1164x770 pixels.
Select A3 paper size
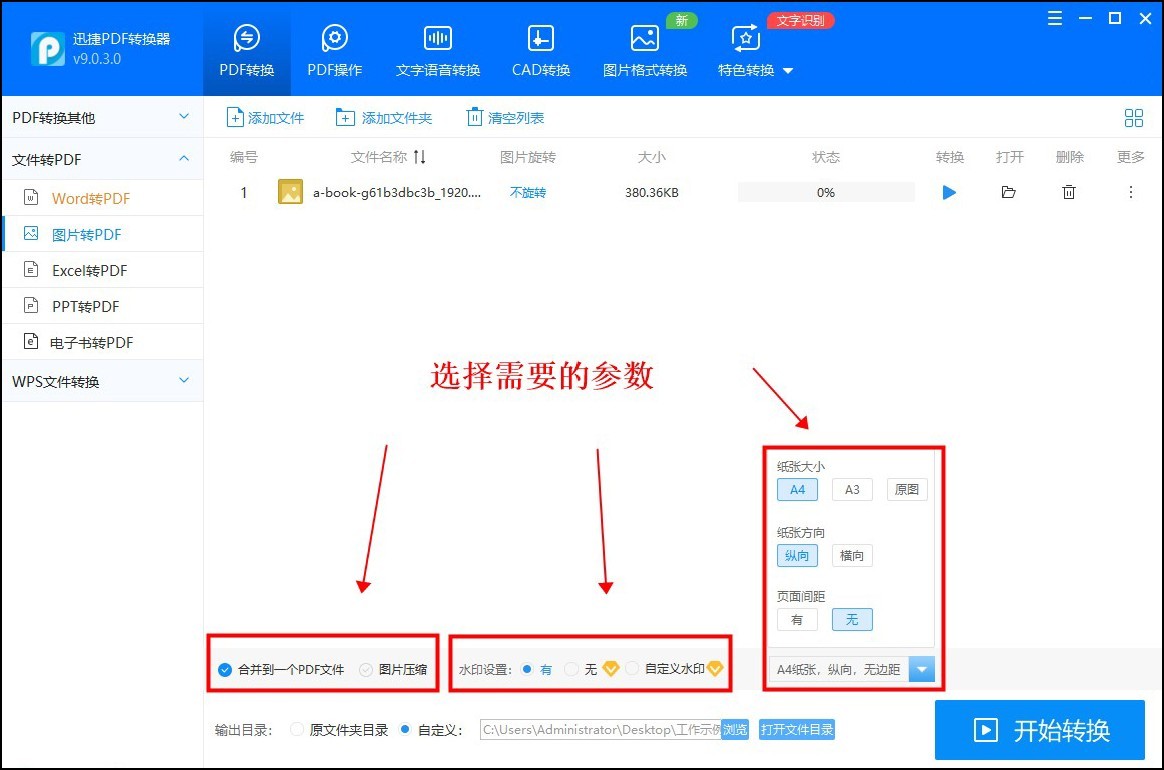851,489
